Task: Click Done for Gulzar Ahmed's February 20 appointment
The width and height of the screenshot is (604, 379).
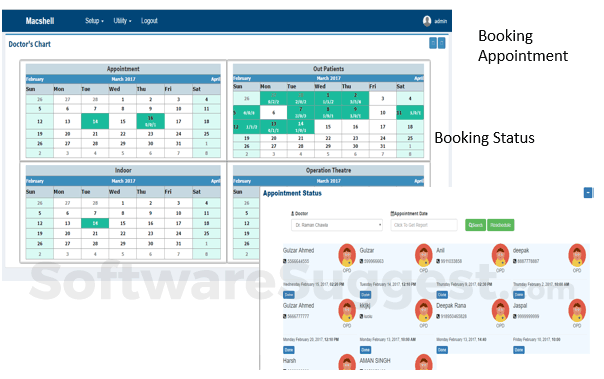Action: 289,350
